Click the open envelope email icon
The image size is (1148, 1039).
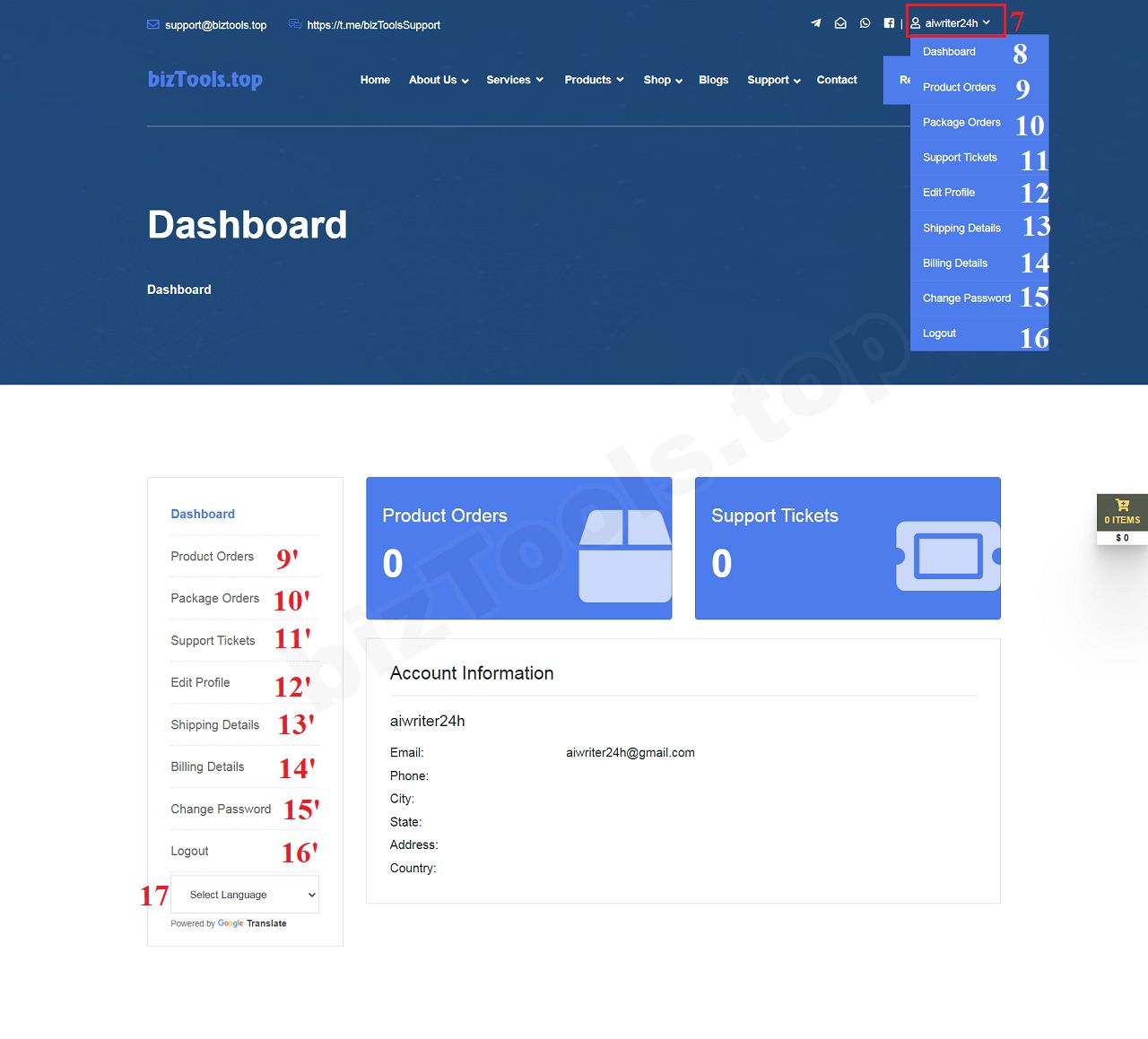pyautogui.click(x=840, y=23)
